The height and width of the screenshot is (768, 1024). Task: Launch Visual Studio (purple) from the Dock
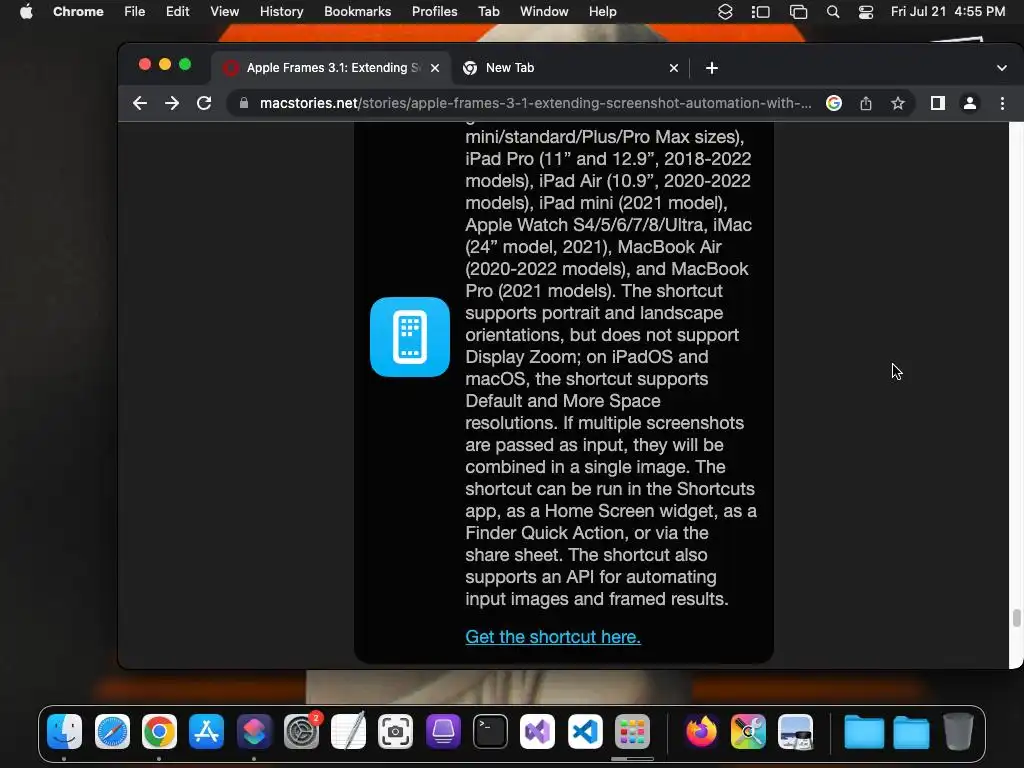pyautogui.click(x=537, y=731)
